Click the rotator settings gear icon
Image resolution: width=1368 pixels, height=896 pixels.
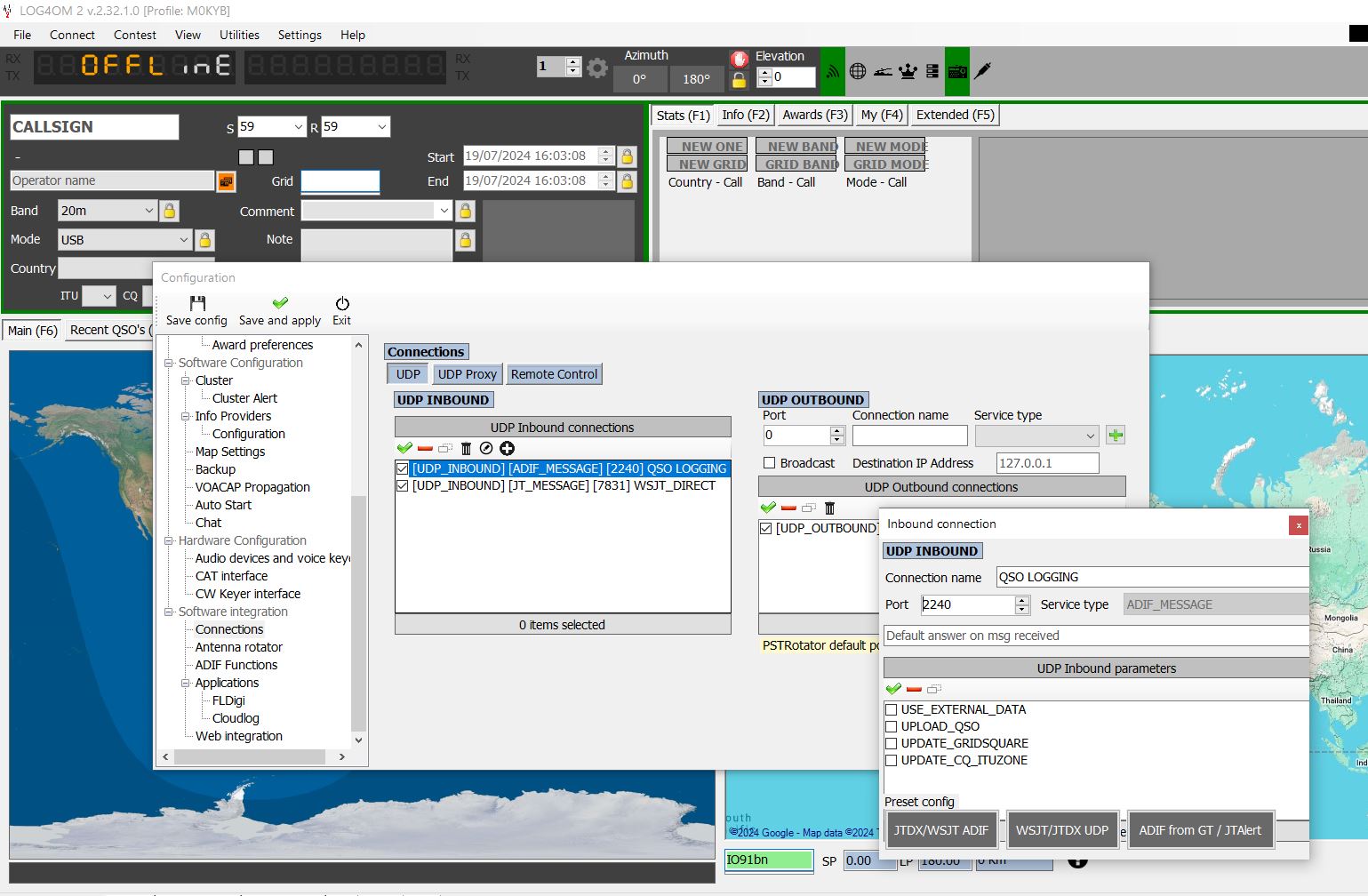click(x=597, y=68)
